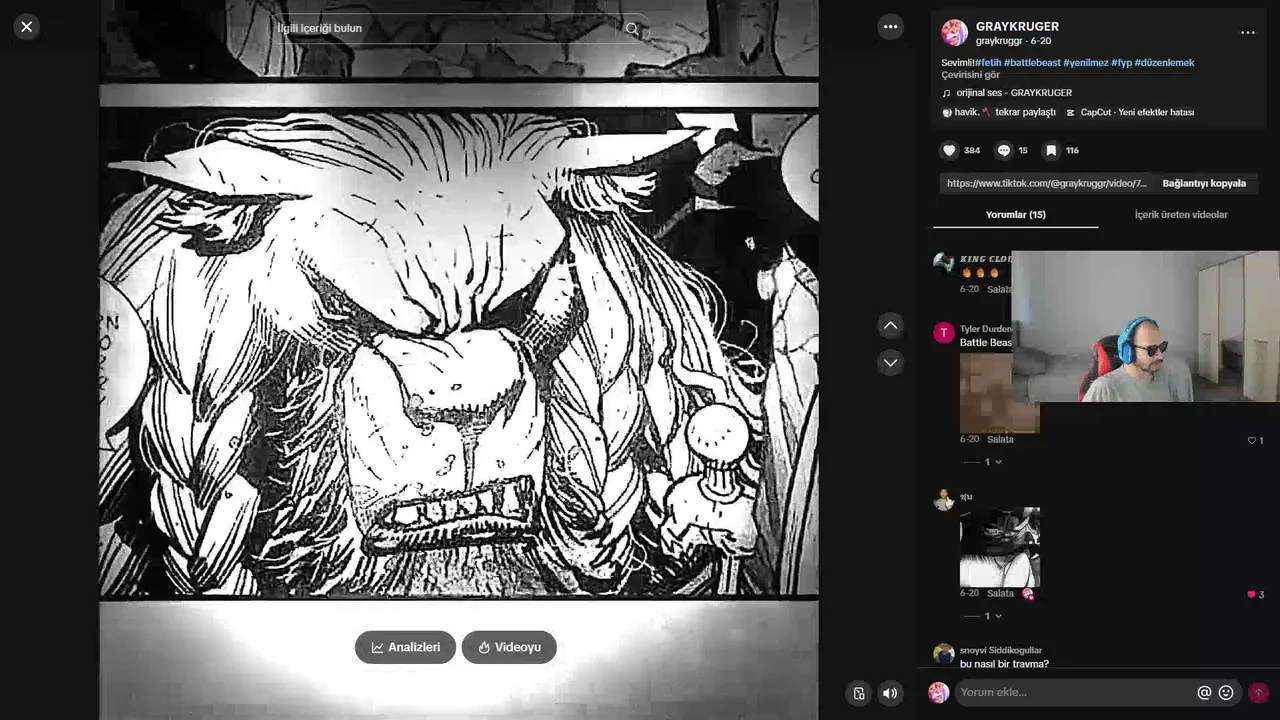Open the #düzenlemek hashtag
The height and width of the screenshot is (720, 1280).
tap(1164, 63)
